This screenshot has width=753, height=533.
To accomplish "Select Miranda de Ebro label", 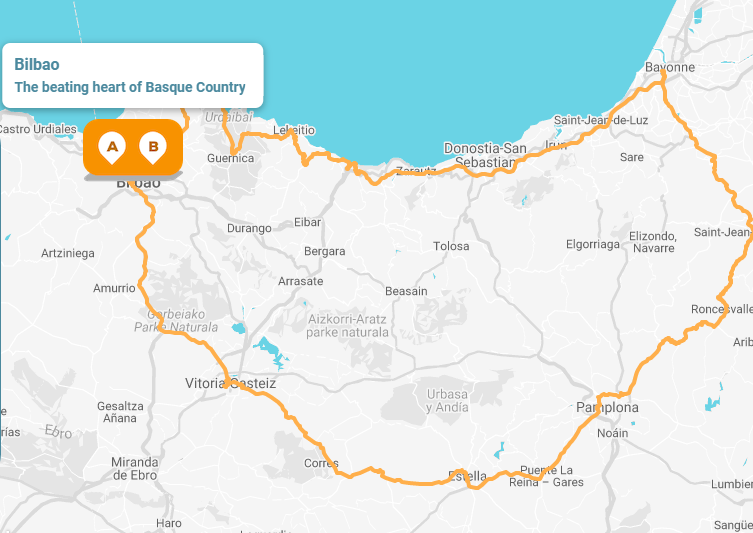I will tap(134, 469).
